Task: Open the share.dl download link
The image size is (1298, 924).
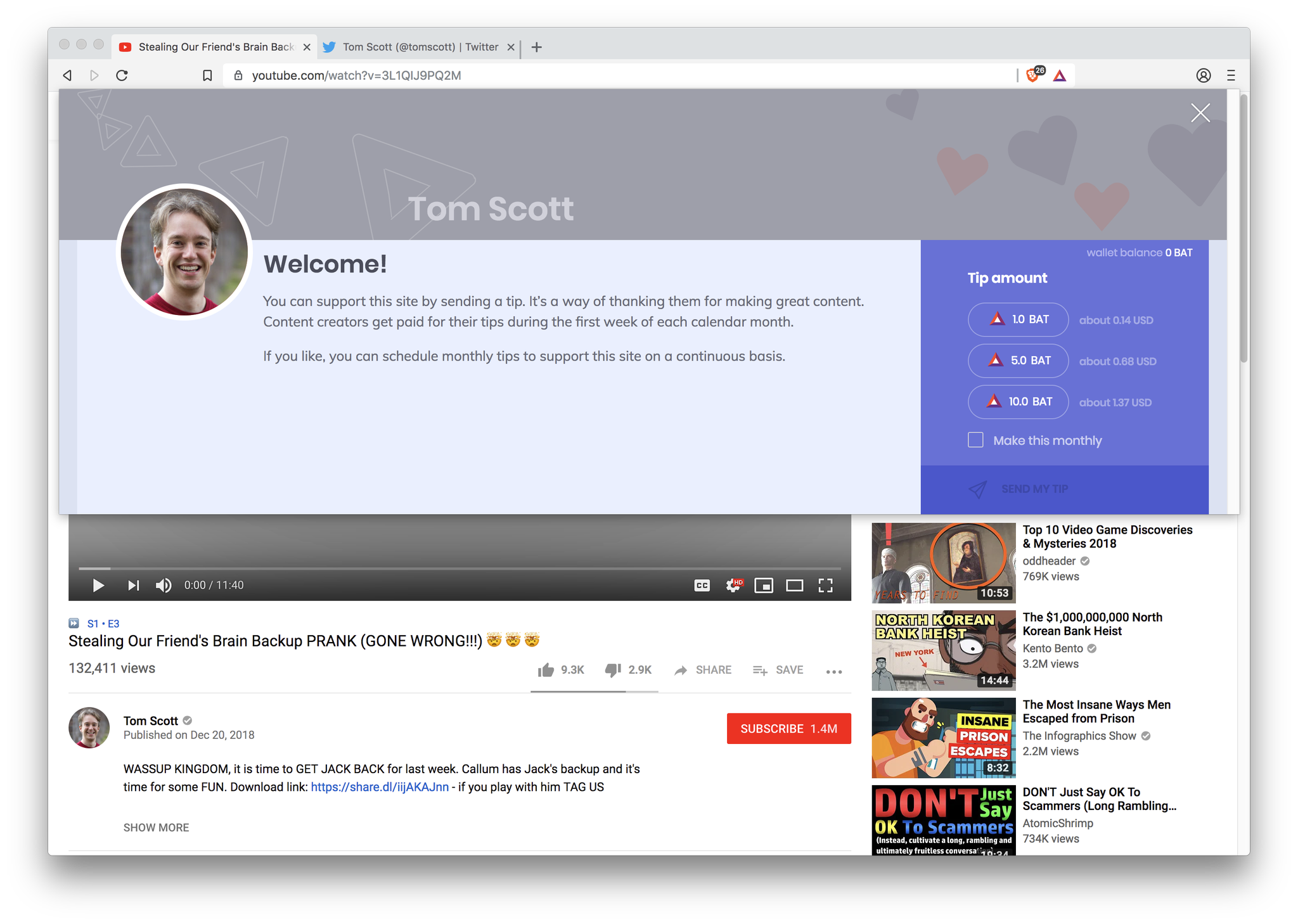Action: click(380, 786)
